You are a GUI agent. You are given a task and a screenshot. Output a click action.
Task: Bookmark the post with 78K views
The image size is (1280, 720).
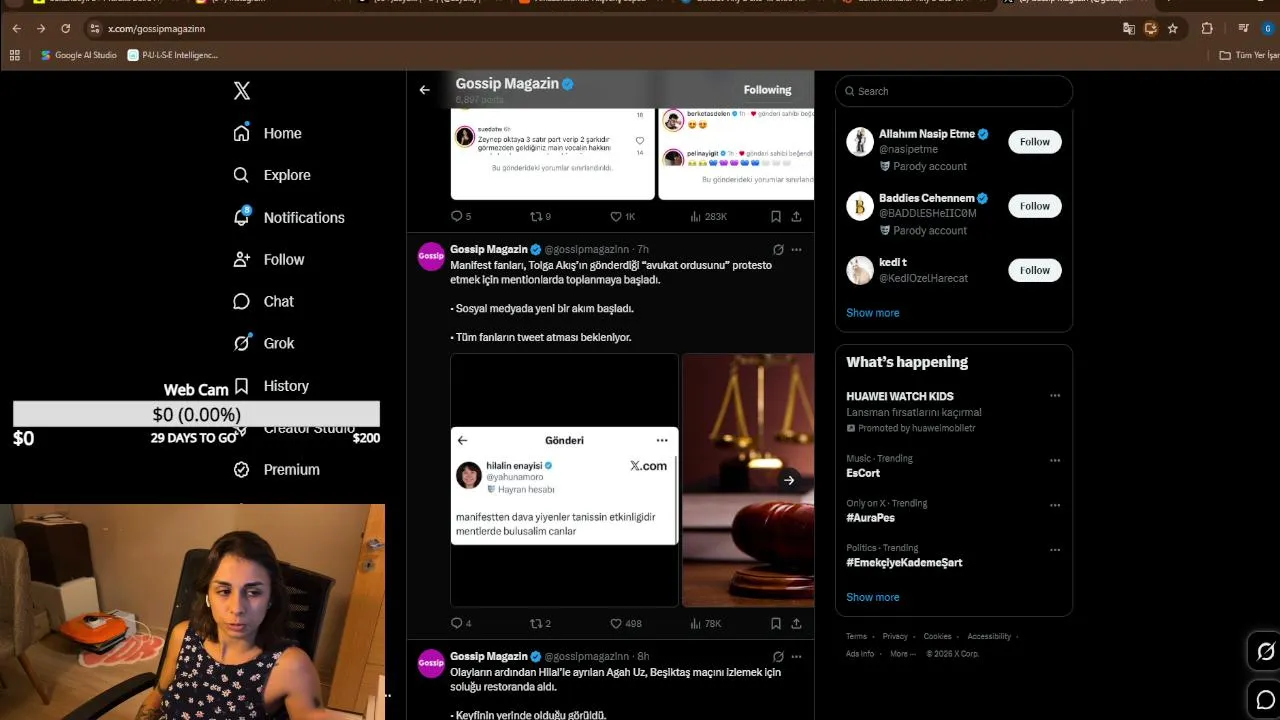[776, 623]
